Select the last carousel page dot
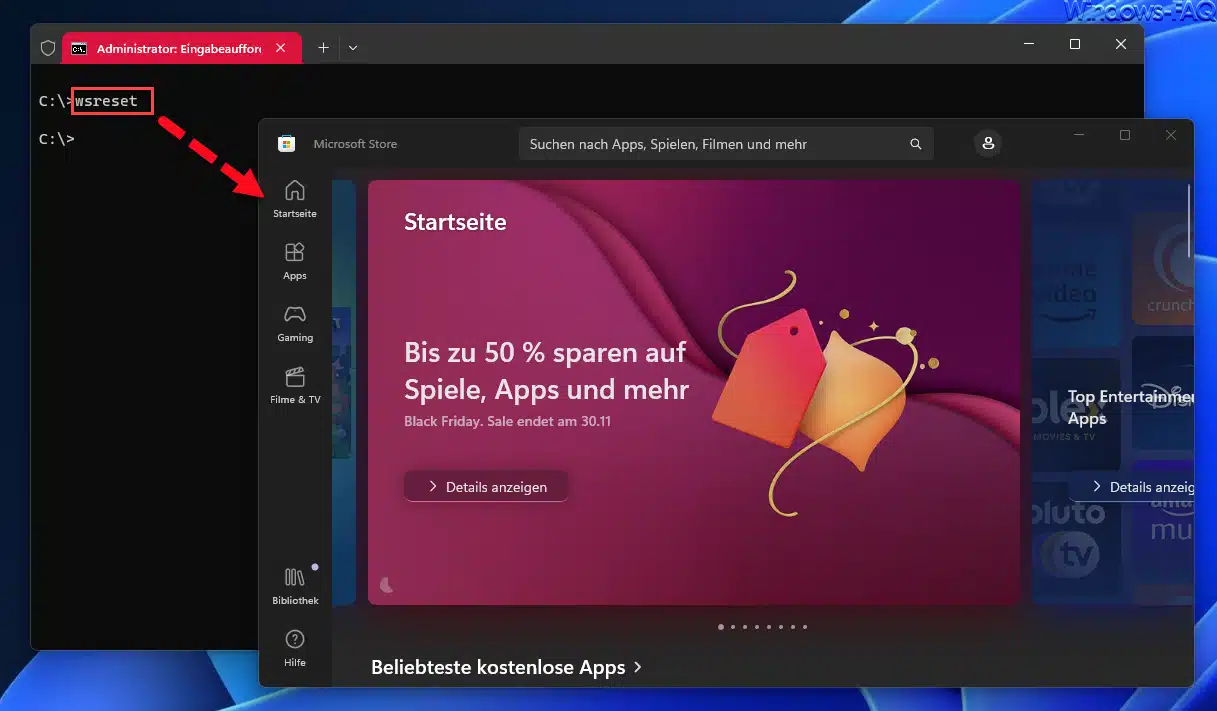This screenshot has width=1217, height=711. click(x=805, y=627)
